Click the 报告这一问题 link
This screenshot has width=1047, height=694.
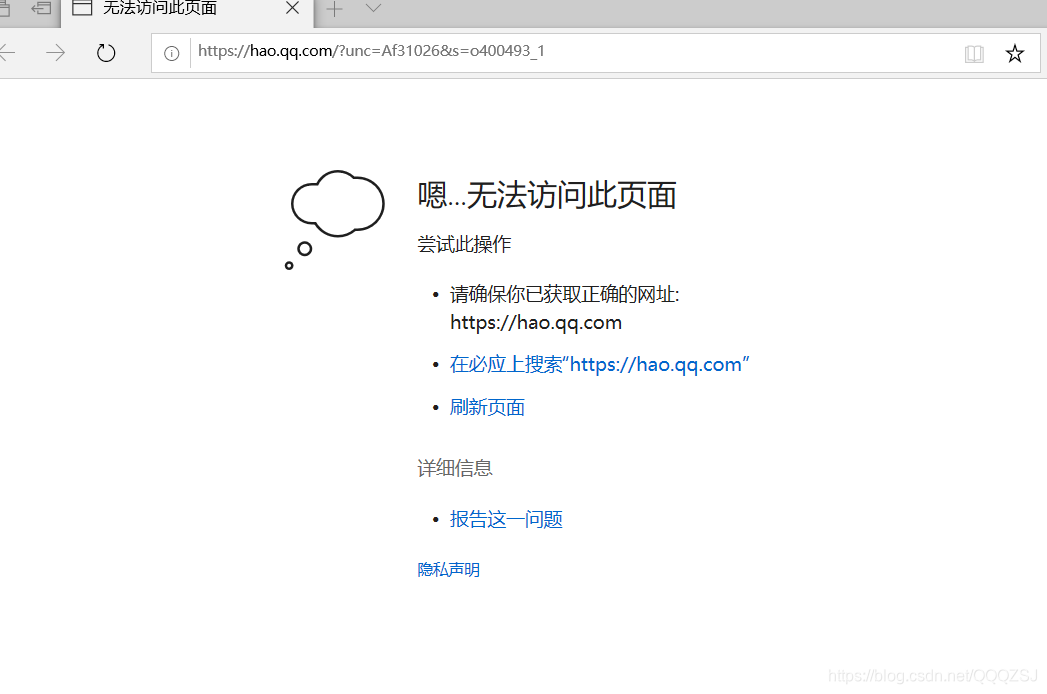505,520
